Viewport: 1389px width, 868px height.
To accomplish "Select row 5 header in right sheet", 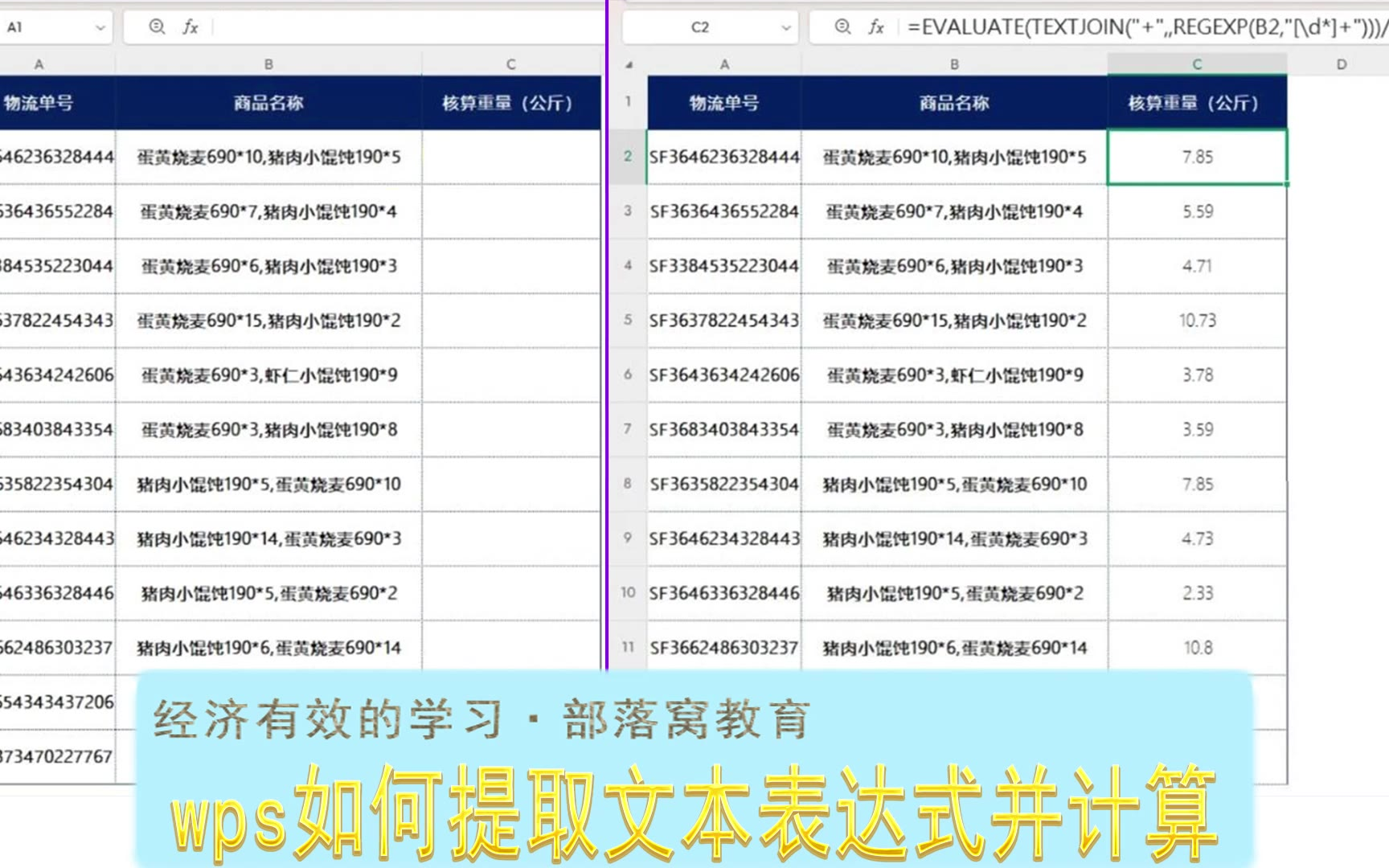I will 628,320.
